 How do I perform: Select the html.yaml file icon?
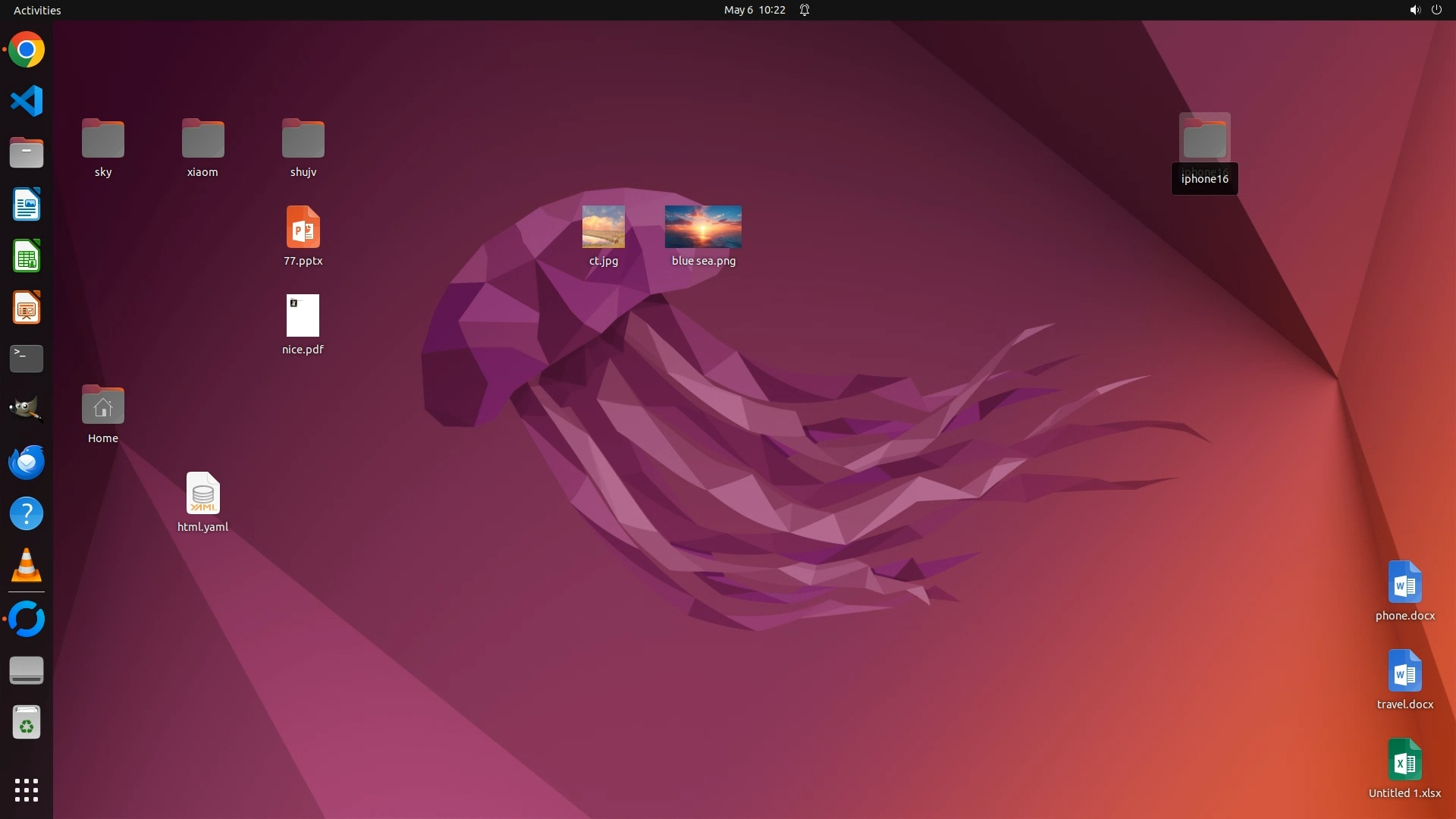point(202,494)
